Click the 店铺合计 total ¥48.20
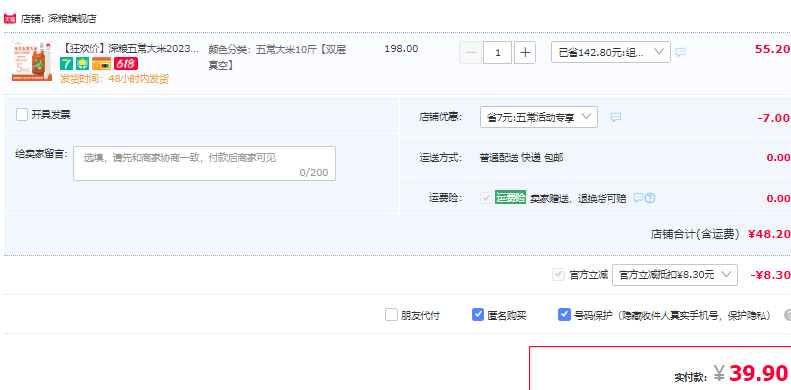The image size is (791, 390). (x=769, y=234)
